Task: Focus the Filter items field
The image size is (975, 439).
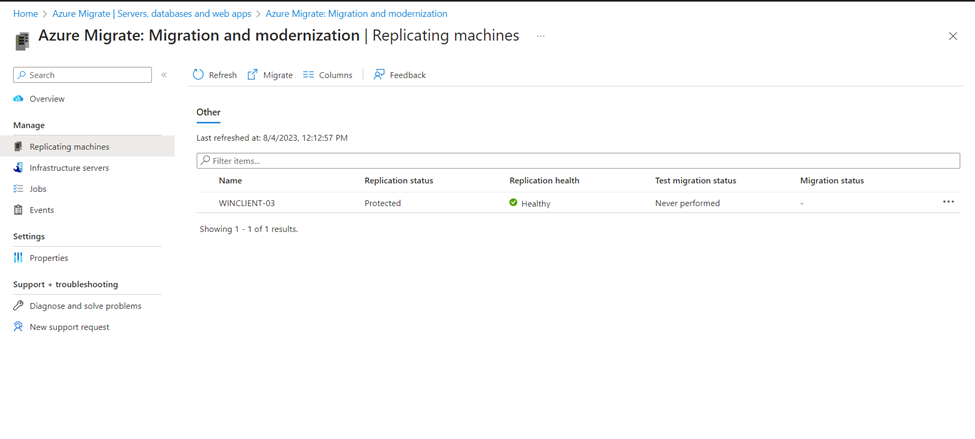Action: pos(578,160)
